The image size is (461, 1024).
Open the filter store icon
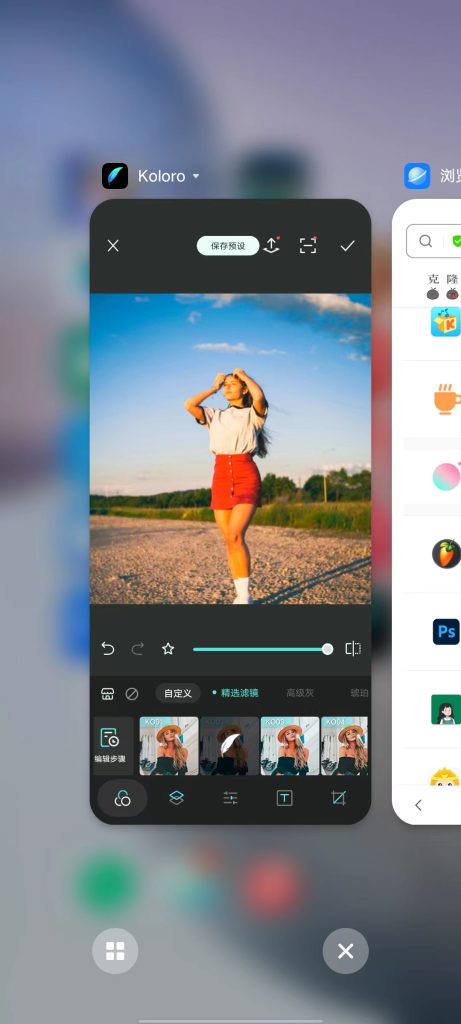click(x=108, y=694)
